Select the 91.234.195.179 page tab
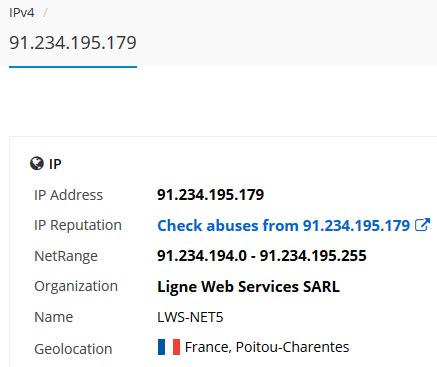Screen dimensions: 437x367 point(73,43)
